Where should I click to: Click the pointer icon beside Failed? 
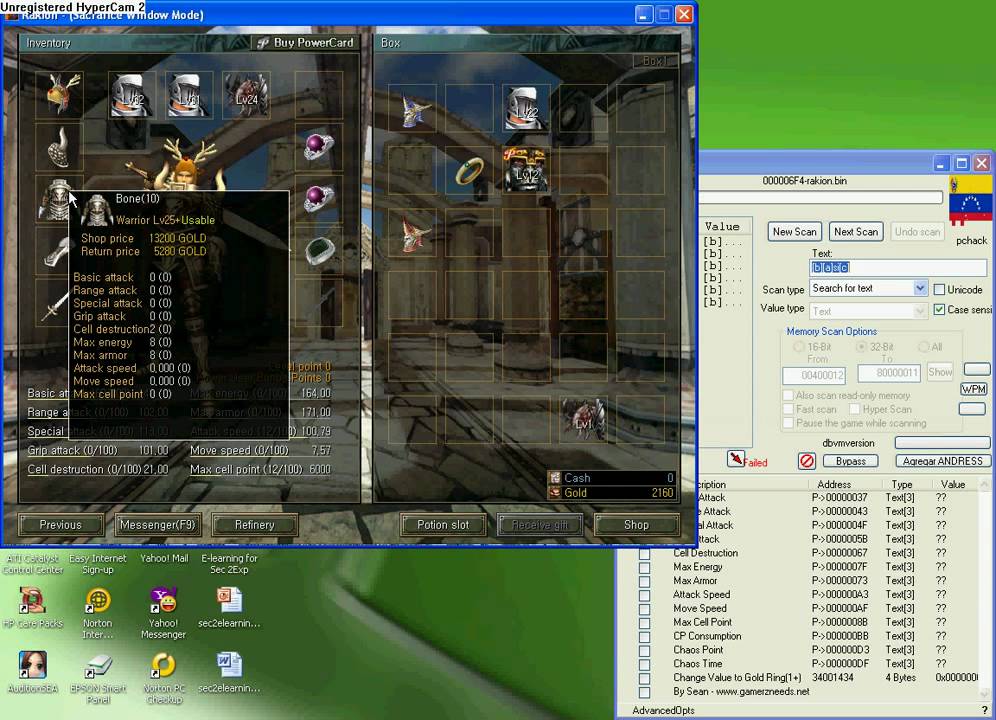coord(736,458)
